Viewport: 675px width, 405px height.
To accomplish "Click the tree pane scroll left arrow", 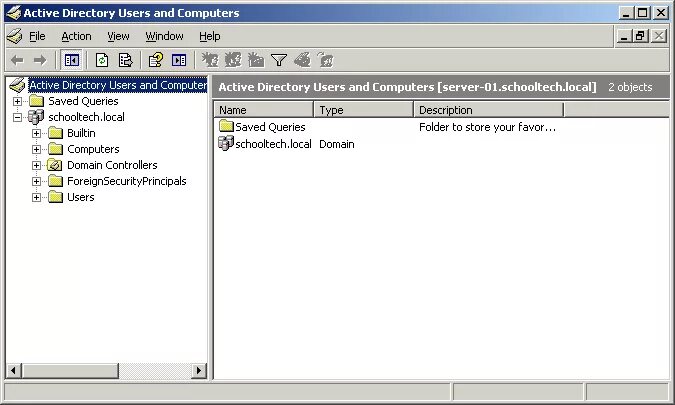I will [14, 370].
